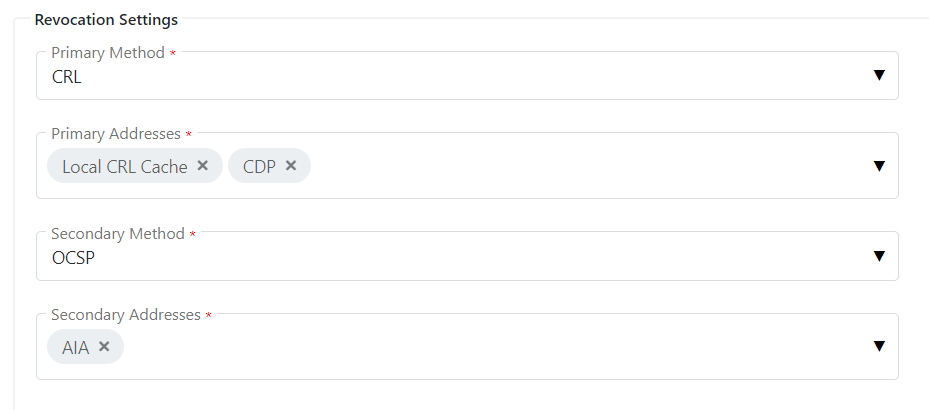Viewport: 929px width, 410px height.
Task: Select the CDP chip label
Action: pos(259,167)
